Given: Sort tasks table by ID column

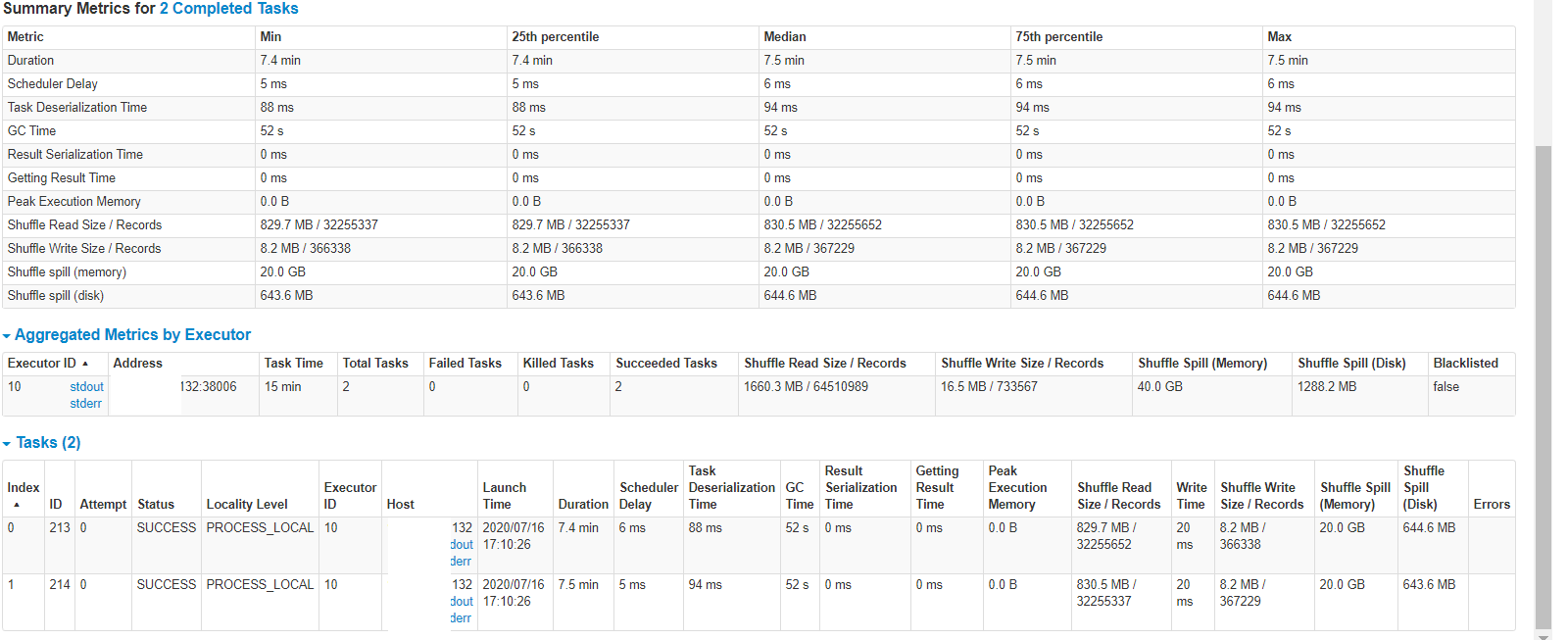Looking at the screenshot, I should coord(56,505).
